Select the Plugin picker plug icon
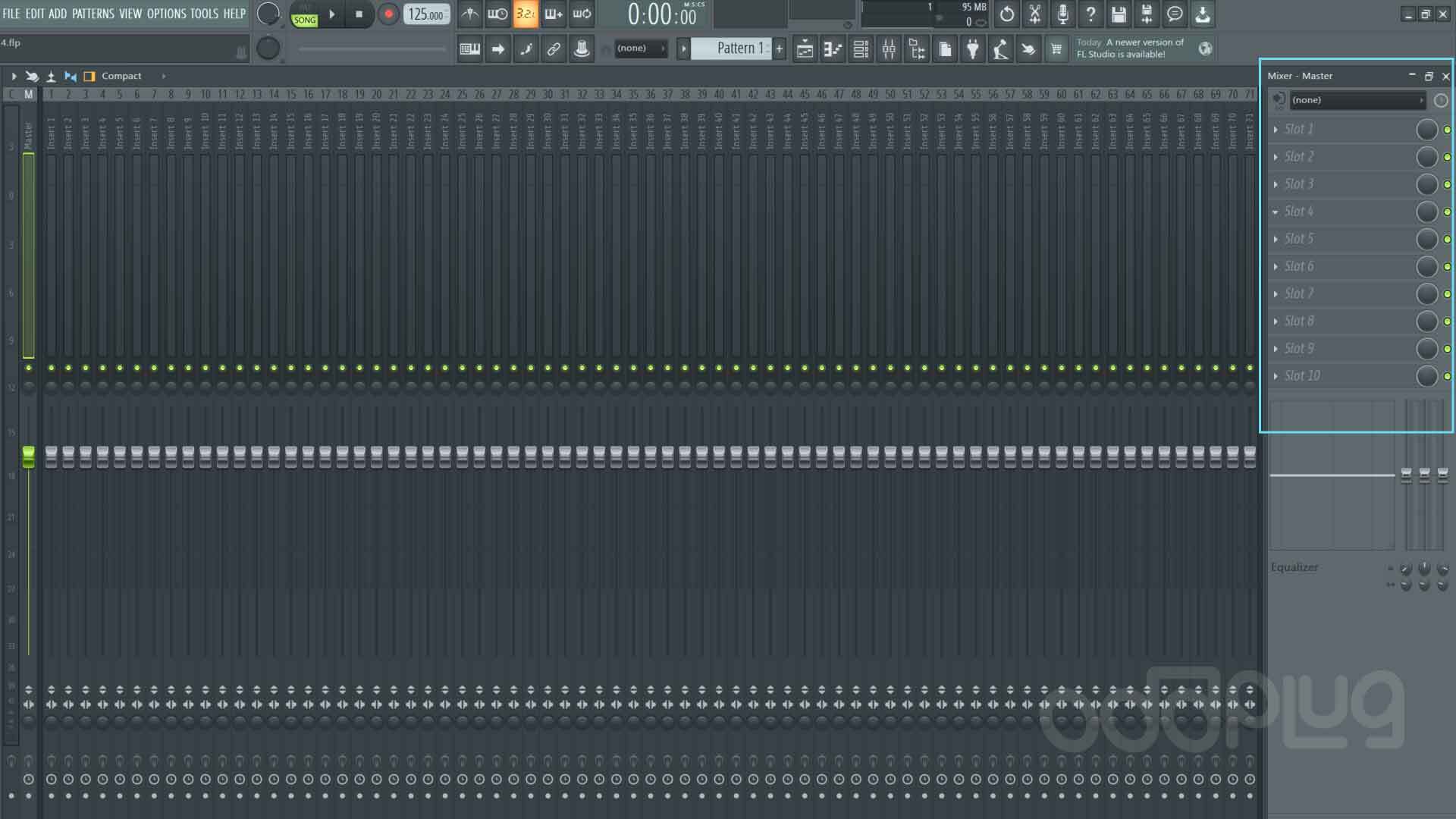 [x=973, y=49]
